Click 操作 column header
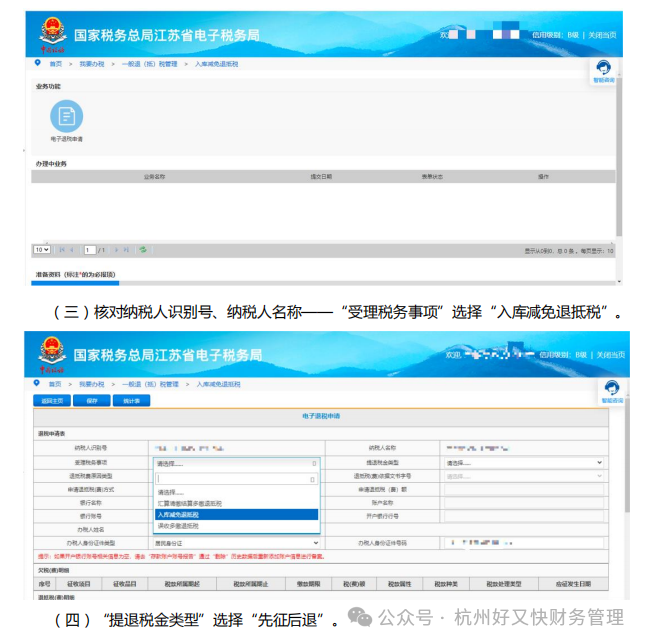 point(543,176)
